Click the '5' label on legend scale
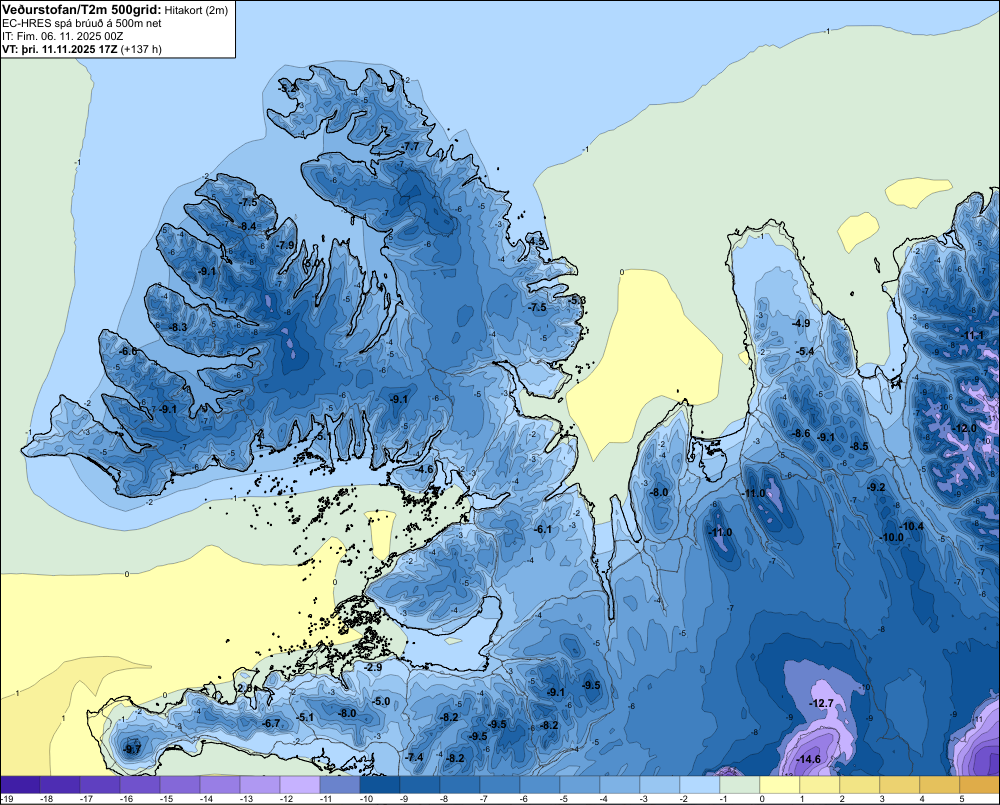1000x805 pixels. [962, 799]
